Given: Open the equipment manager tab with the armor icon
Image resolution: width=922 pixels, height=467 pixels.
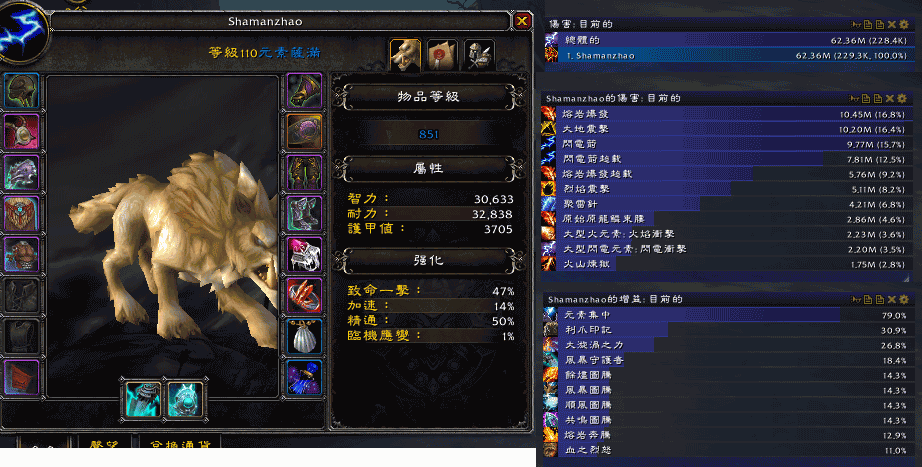Looking at the screenshot, I should point(479,56).
